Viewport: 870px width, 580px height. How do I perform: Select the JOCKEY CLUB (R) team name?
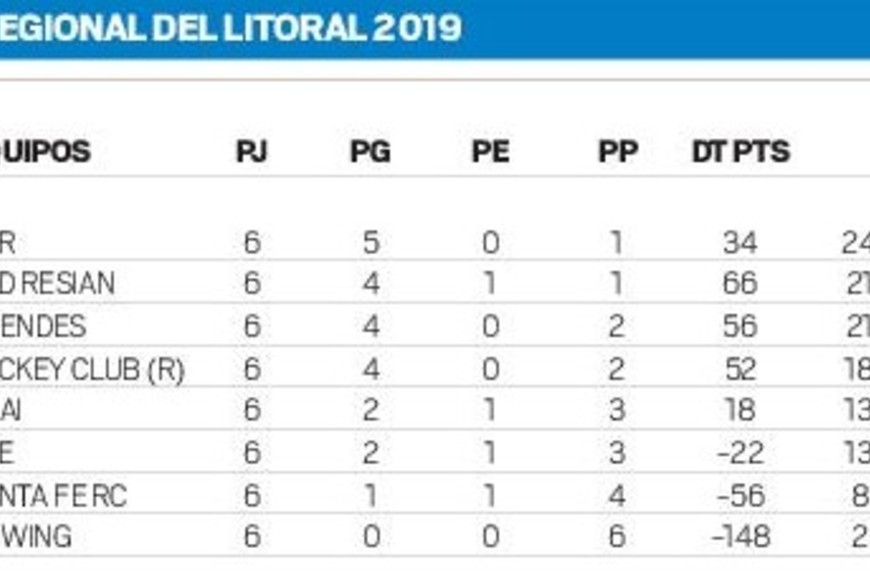coord(92,369)
